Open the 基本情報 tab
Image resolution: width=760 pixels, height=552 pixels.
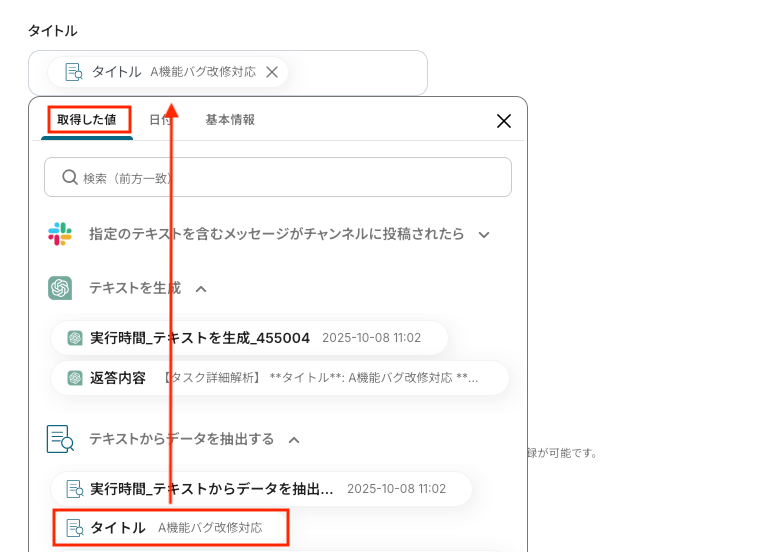230,120
